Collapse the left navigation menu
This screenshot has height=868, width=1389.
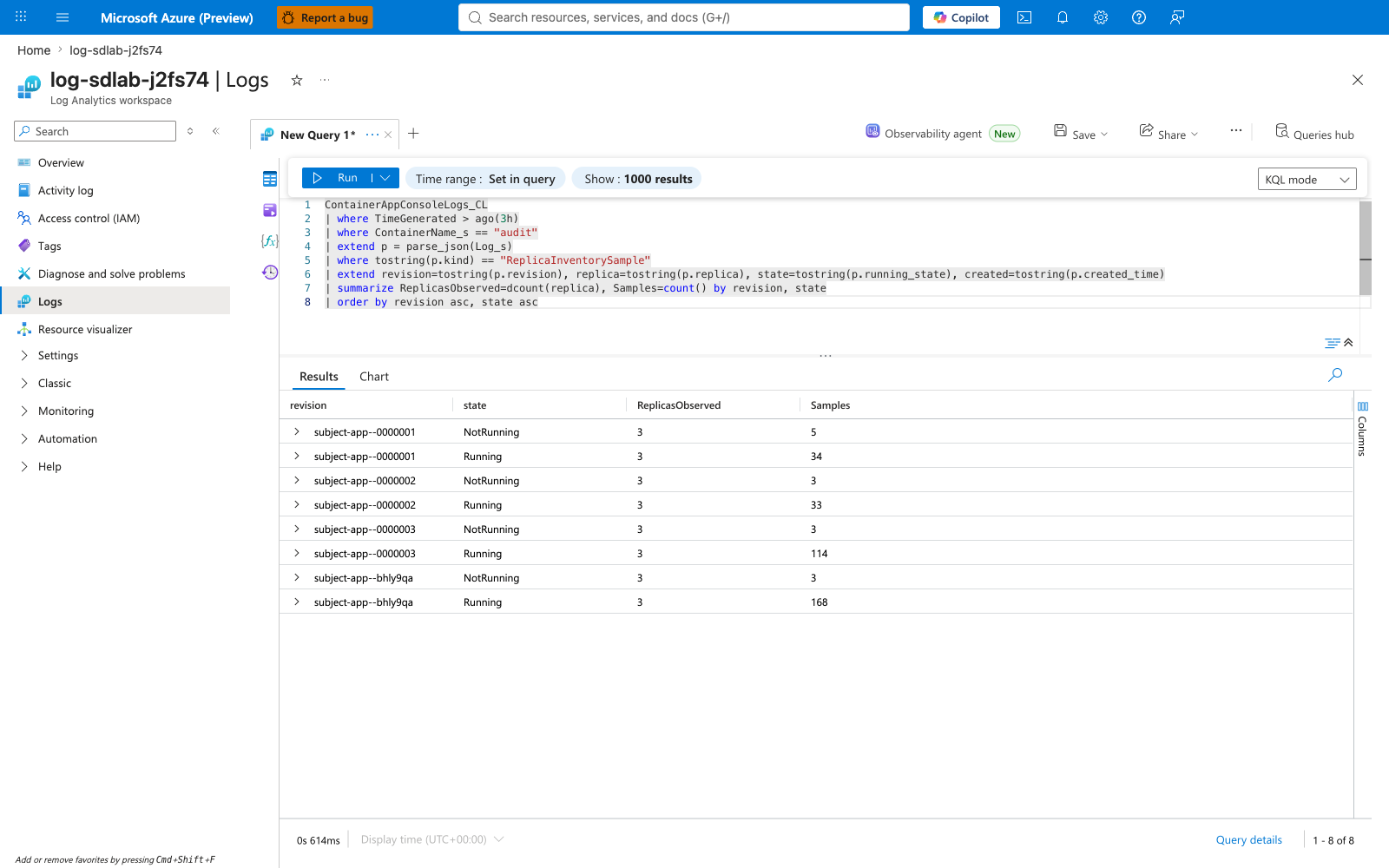(x=216, y=131)
